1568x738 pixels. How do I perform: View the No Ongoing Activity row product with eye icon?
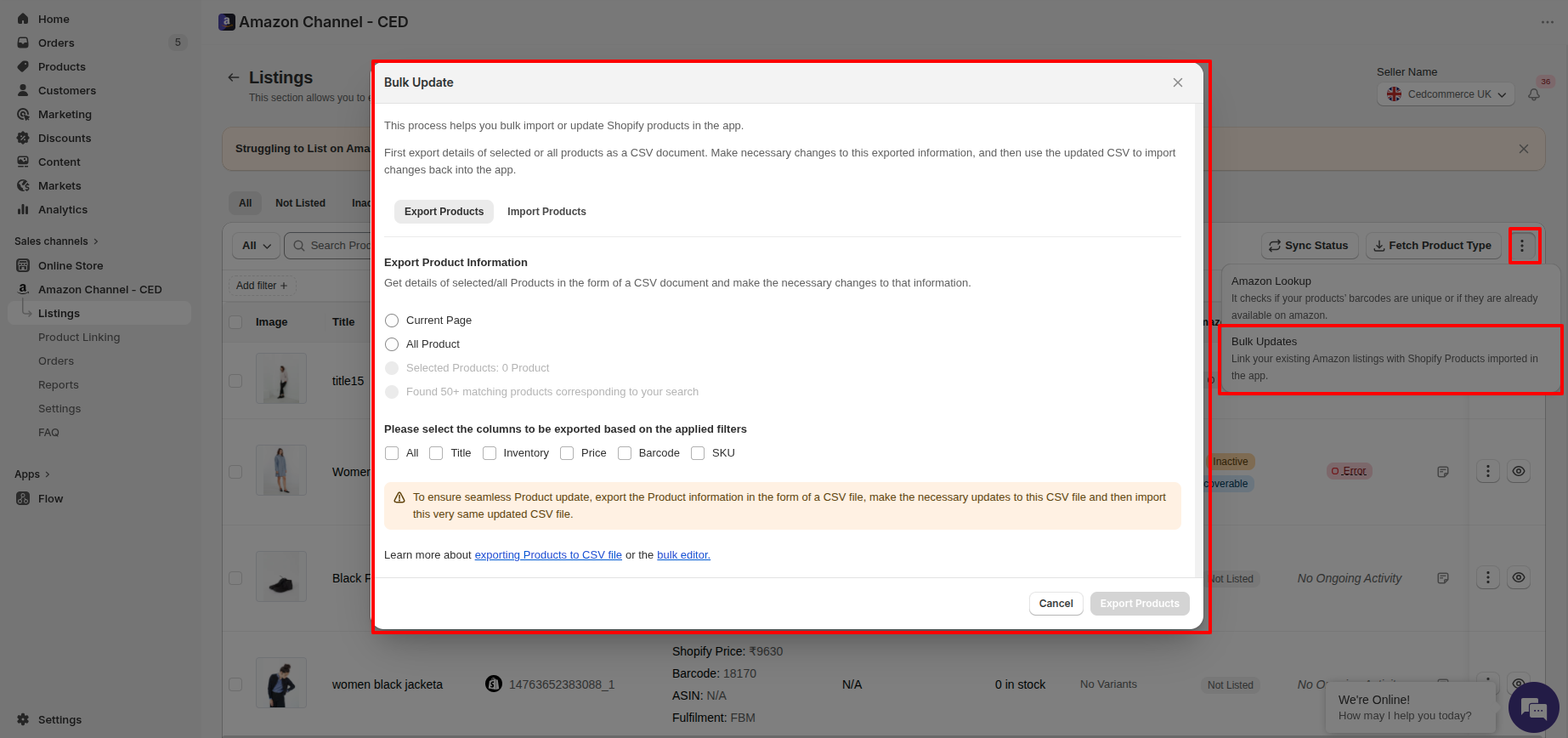tap(1519, 578)
